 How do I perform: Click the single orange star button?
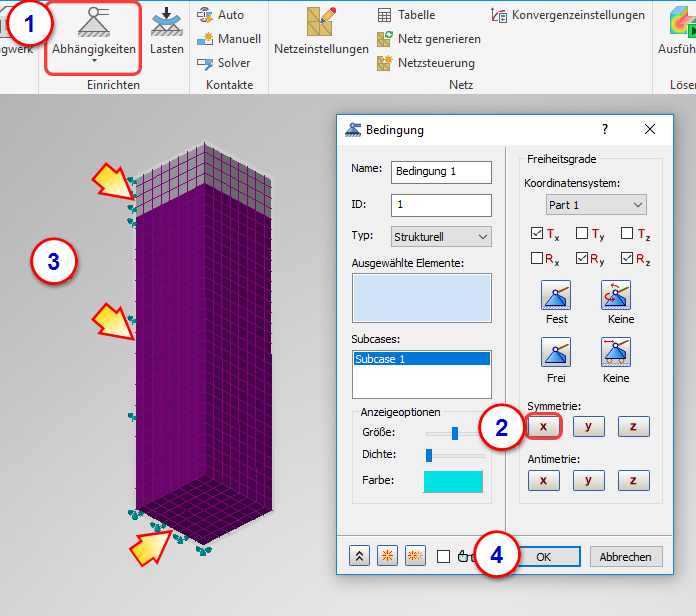click(x=388, y=556)
